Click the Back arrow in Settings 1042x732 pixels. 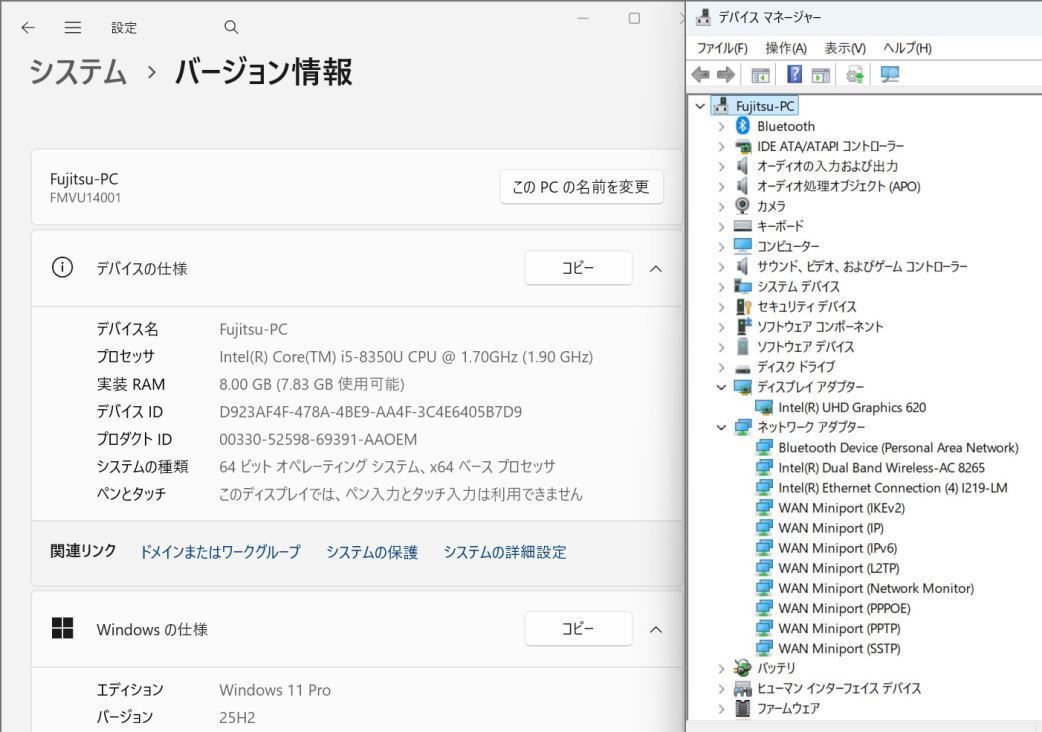[x=27, y=28]
